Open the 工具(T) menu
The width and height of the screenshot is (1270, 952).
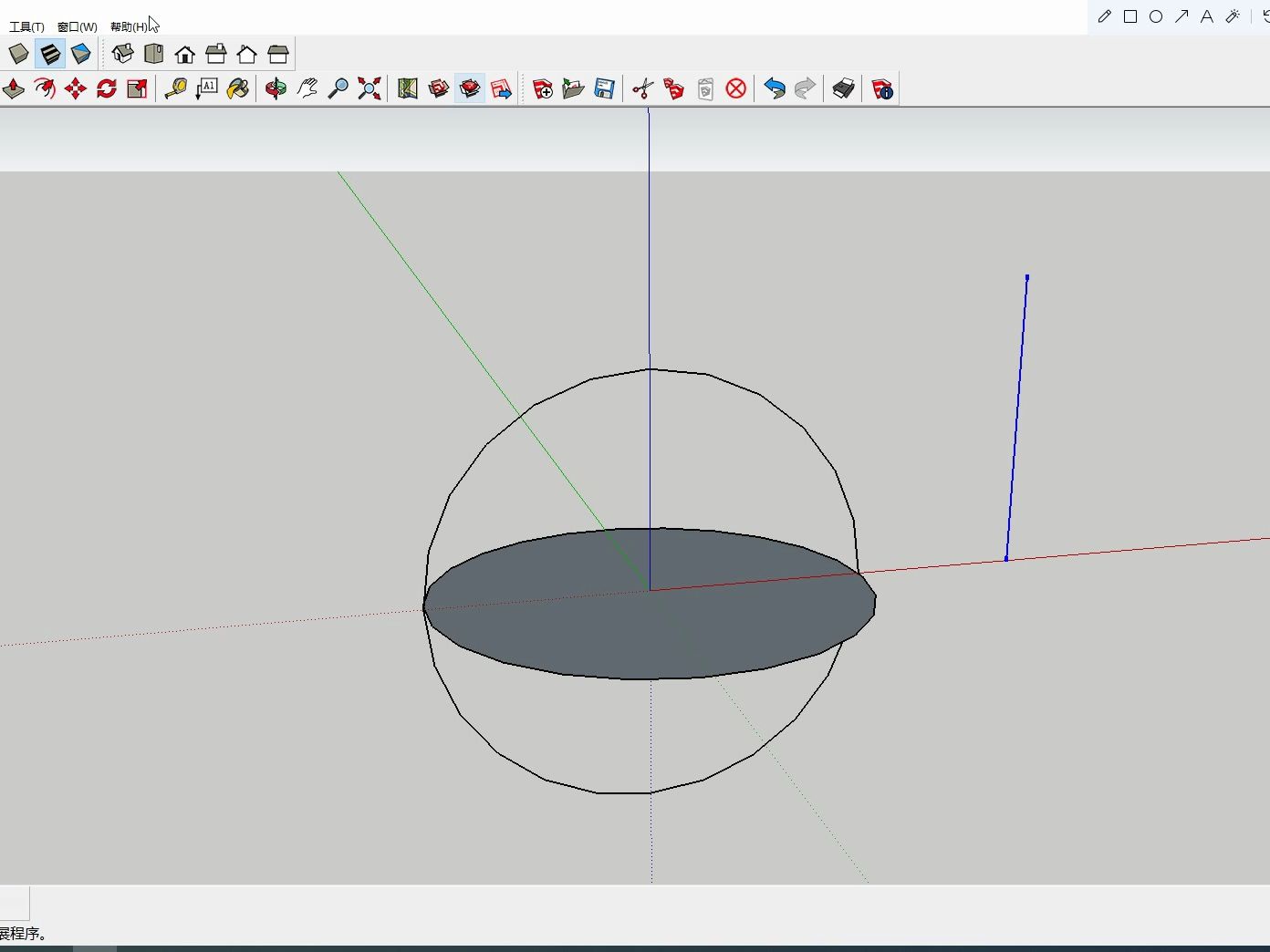[x=26, y=26]
